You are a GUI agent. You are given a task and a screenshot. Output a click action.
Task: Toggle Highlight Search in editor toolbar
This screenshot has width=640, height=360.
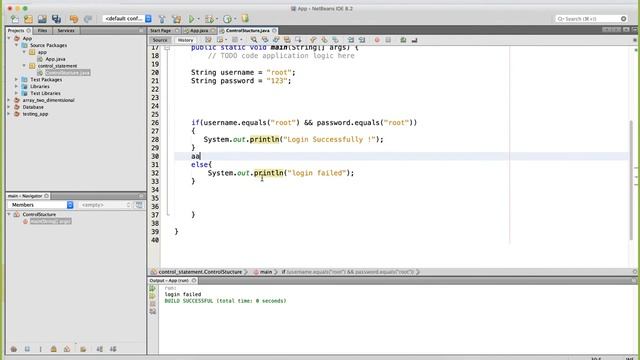click(287, 40)
